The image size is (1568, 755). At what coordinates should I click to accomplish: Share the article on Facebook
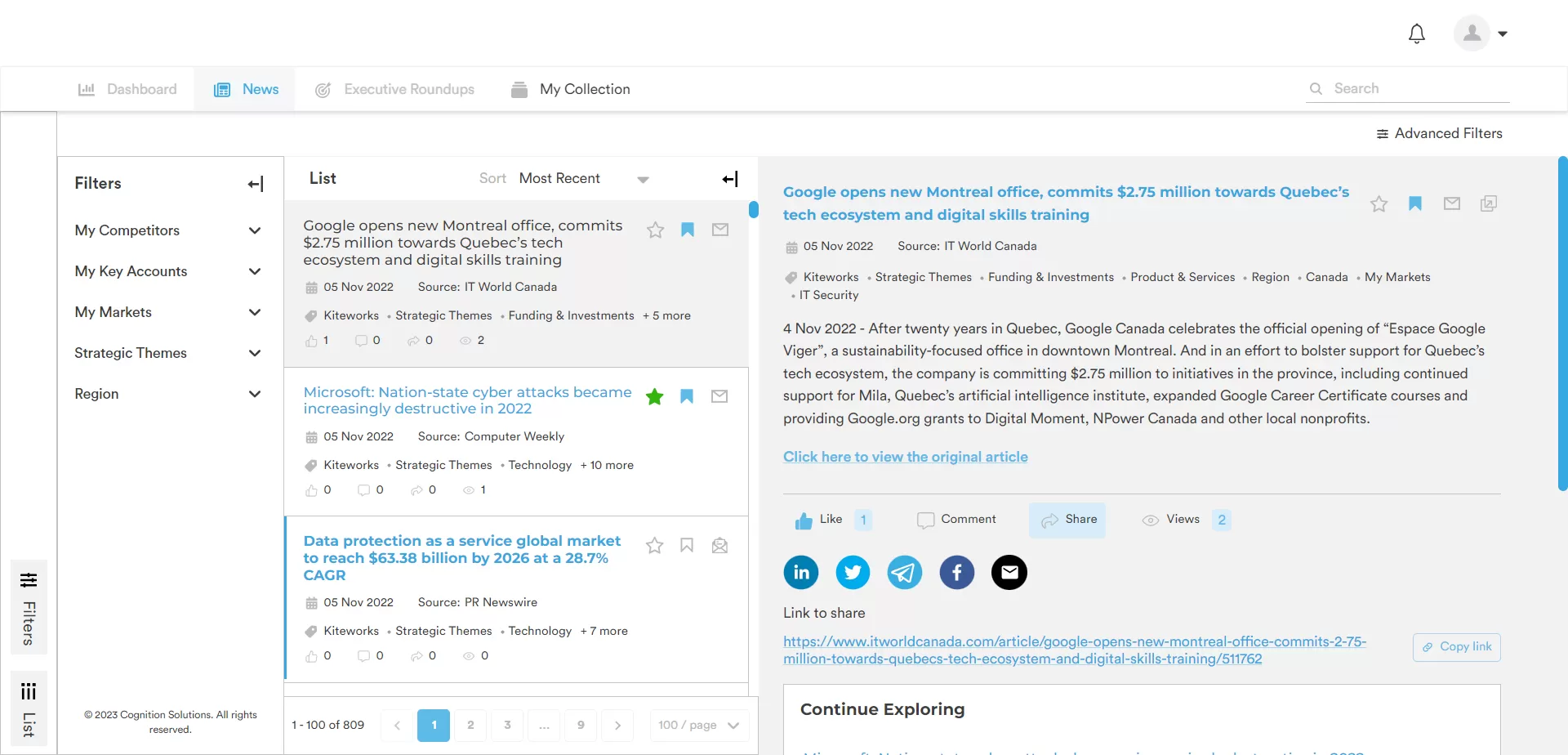(x=957, y=572)
